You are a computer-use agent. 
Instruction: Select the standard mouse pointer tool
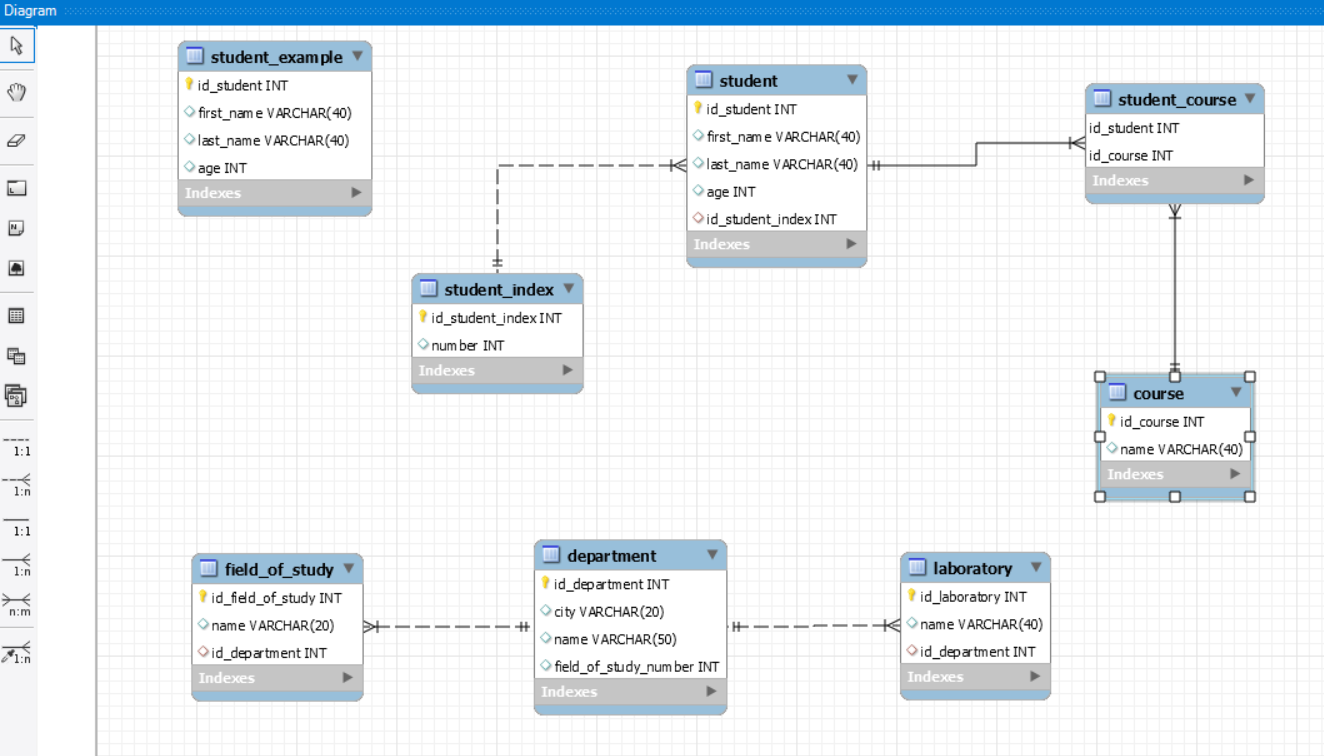click(x=17, y=45)
